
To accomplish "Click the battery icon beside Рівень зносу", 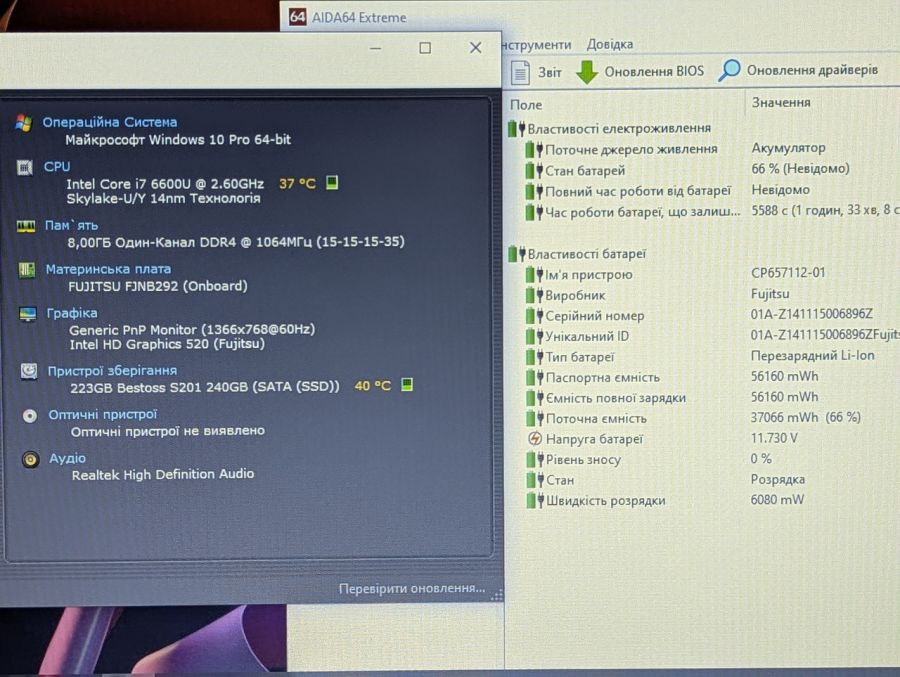I will point(535,459).
